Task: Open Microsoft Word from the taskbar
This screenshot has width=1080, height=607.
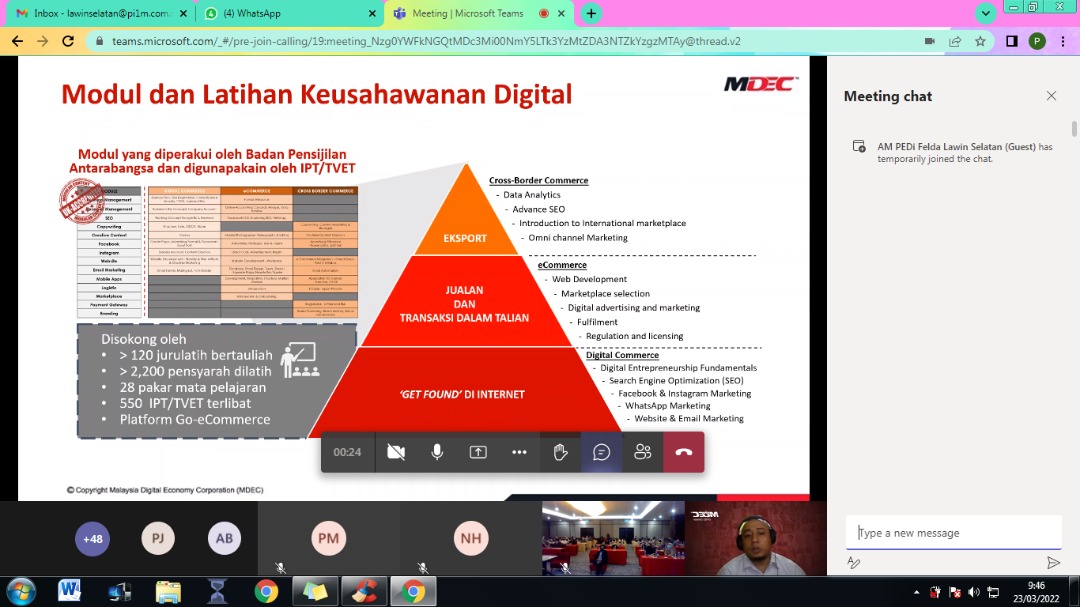Action: (x=69, y=591)
